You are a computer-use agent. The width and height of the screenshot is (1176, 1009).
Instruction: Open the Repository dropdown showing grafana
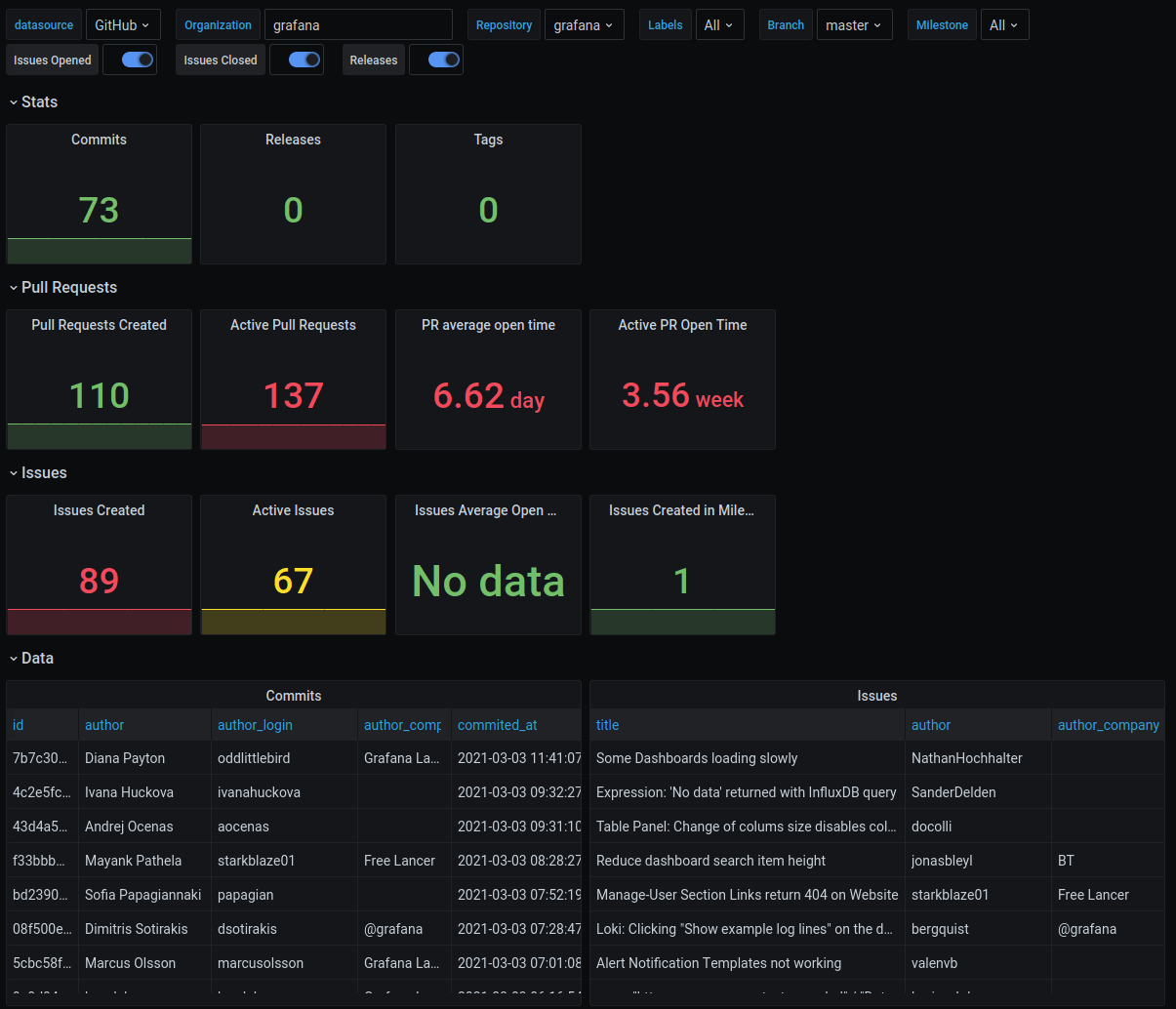tap(584, 24)
